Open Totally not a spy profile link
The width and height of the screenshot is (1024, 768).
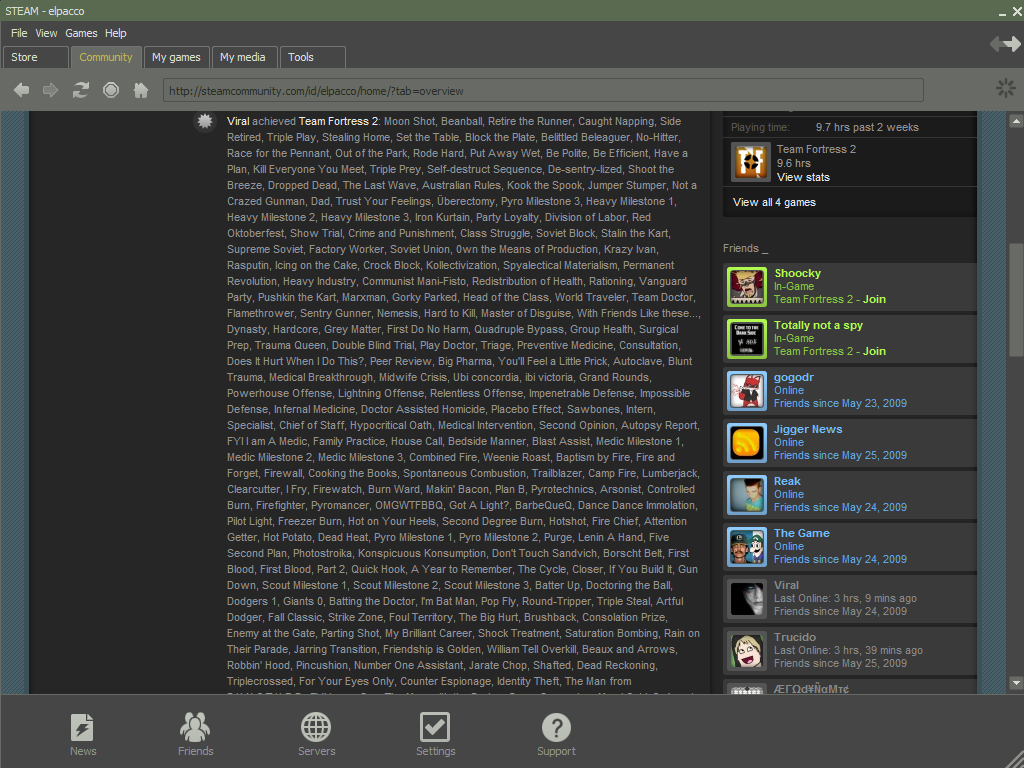click(x=818, y=325)
